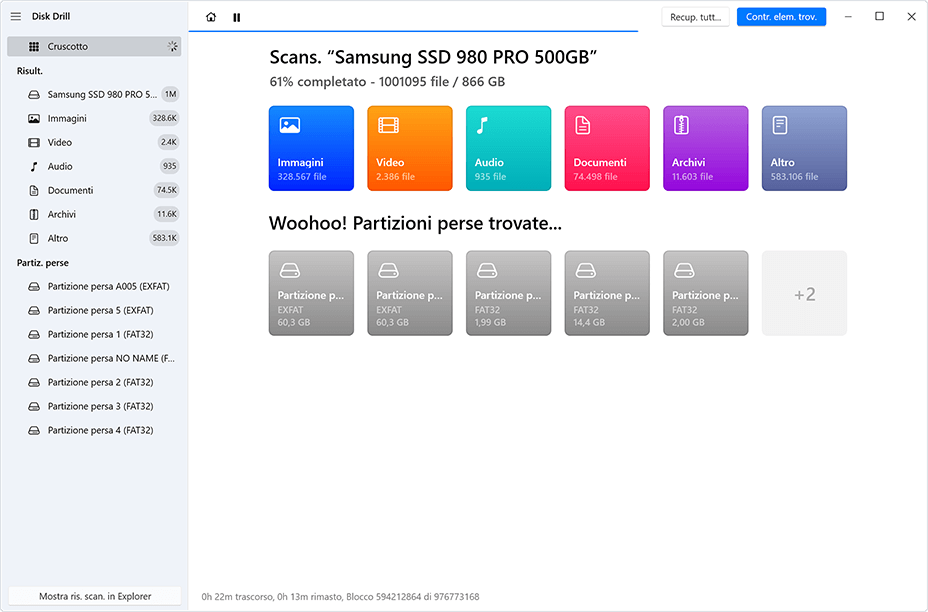Click the 74.5K badge beside Documenti

[166, 190]
